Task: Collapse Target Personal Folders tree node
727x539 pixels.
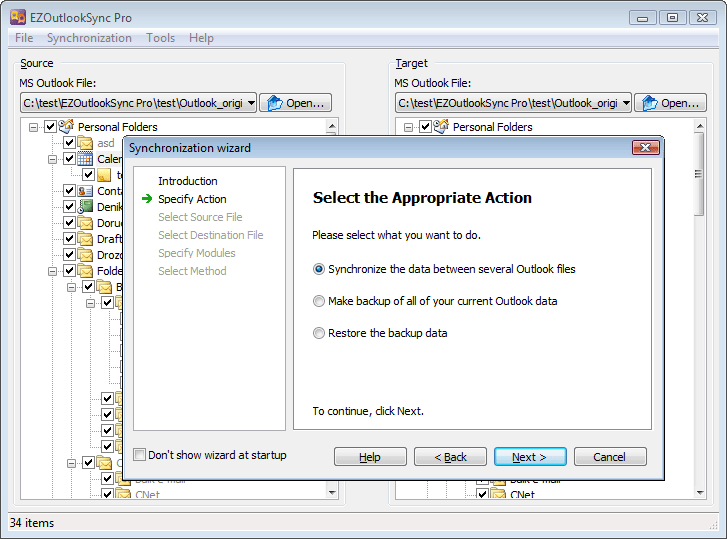Action: (x=408, y=127)
